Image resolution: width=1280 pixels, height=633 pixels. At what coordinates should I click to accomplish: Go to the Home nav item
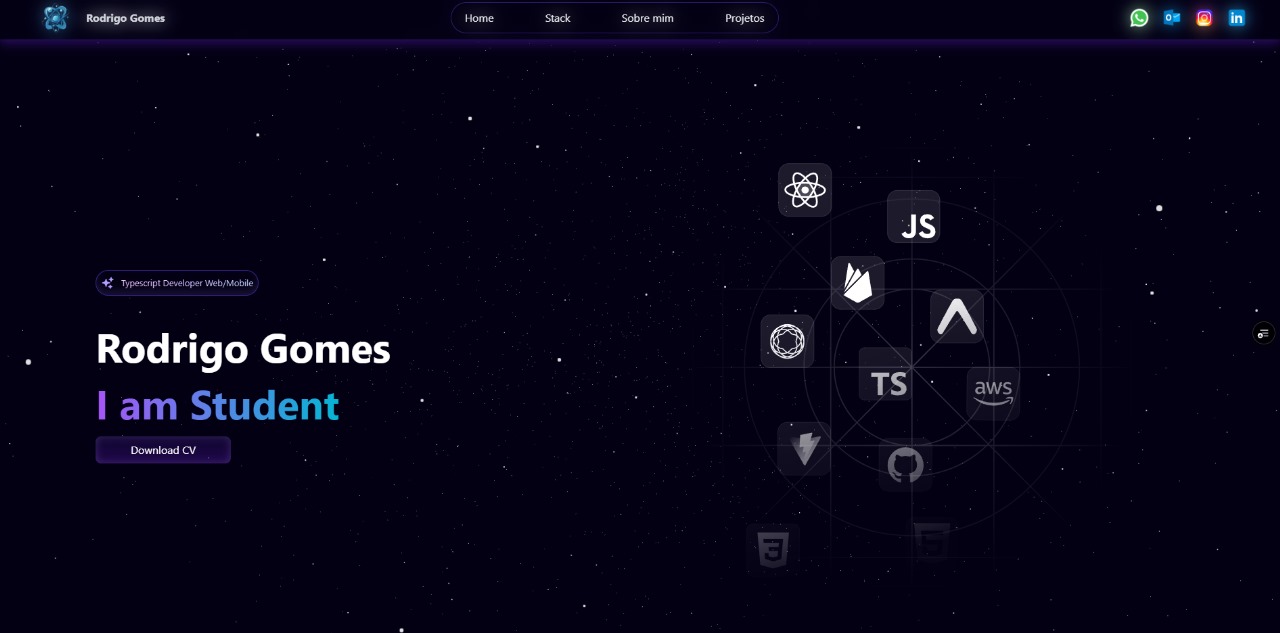point(479,18)
